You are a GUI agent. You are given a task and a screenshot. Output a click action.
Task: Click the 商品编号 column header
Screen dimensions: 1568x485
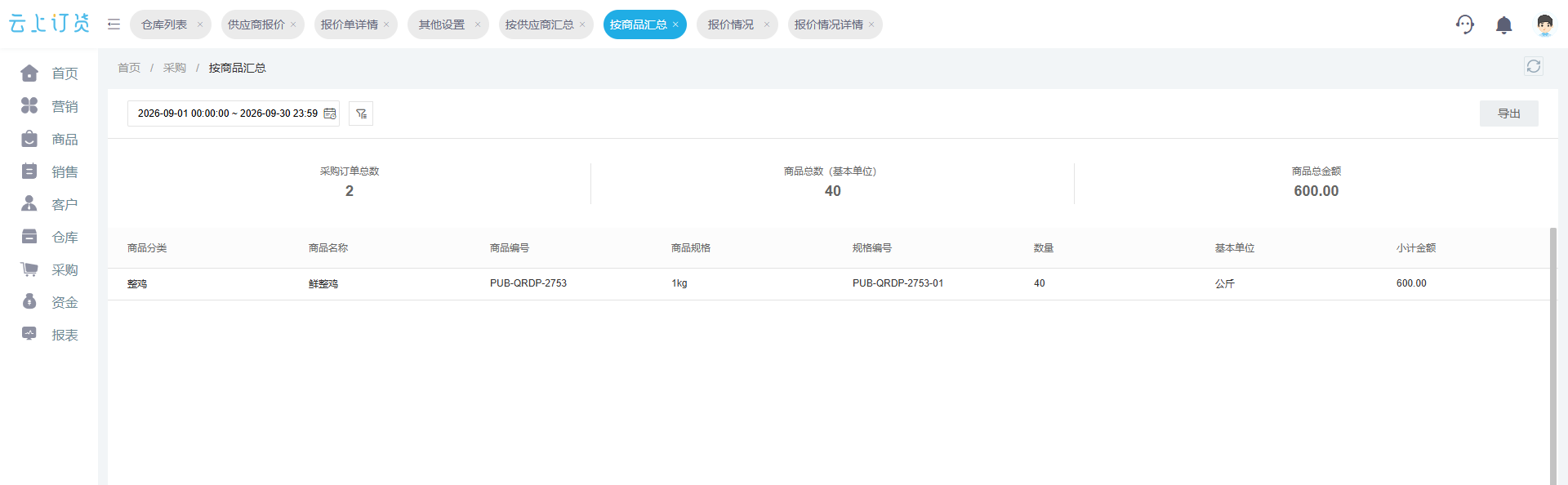click(x=510, y=248)
